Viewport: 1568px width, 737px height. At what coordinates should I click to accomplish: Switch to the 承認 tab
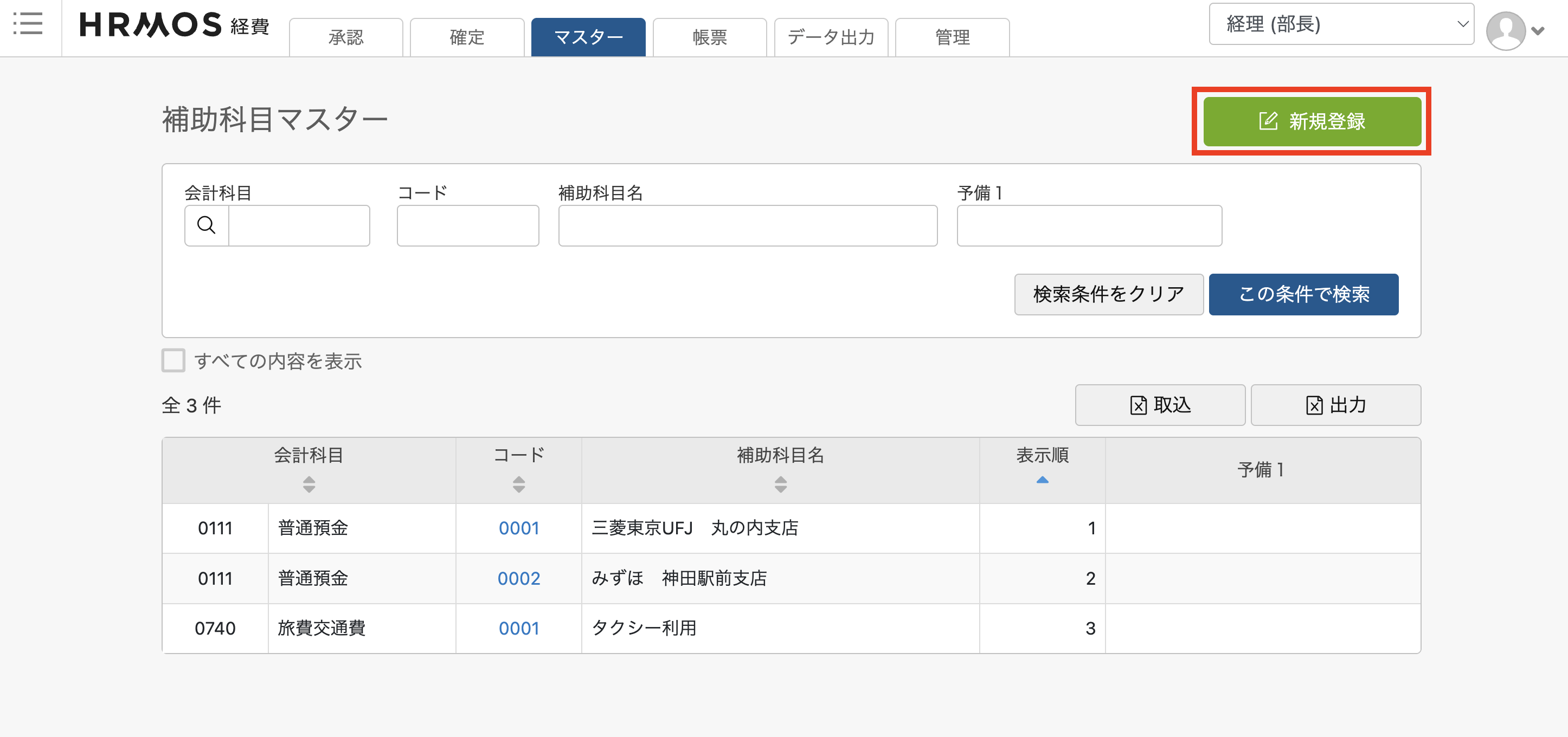point(346,37)
